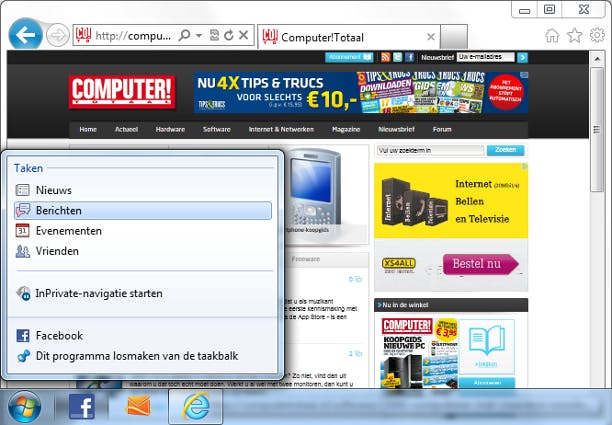The image size is (612, 425).
Task: Open the XS4ALL logo in ad
Action: click(x=399, y=264)
